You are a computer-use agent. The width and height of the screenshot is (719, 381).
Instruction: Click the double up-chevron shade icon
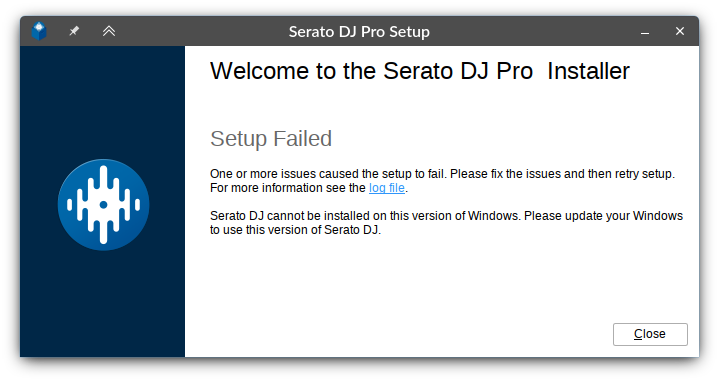click(109, 31)
